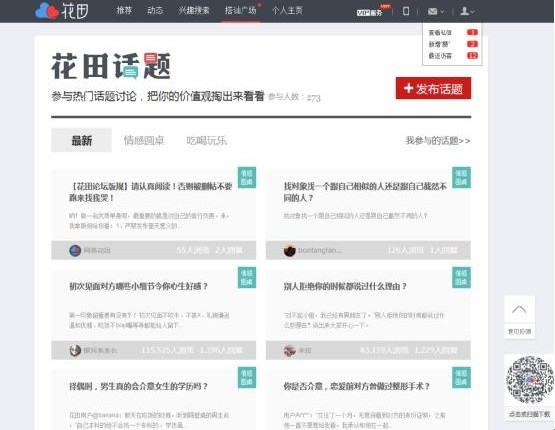Open VIP服务 in the header
555x430 pixels.
[370, 12]
